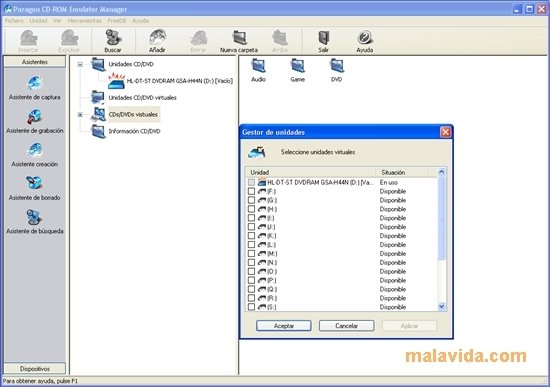Check the (N:) virtual drive box
Screen dimensions: 550x387
(251, 262)
